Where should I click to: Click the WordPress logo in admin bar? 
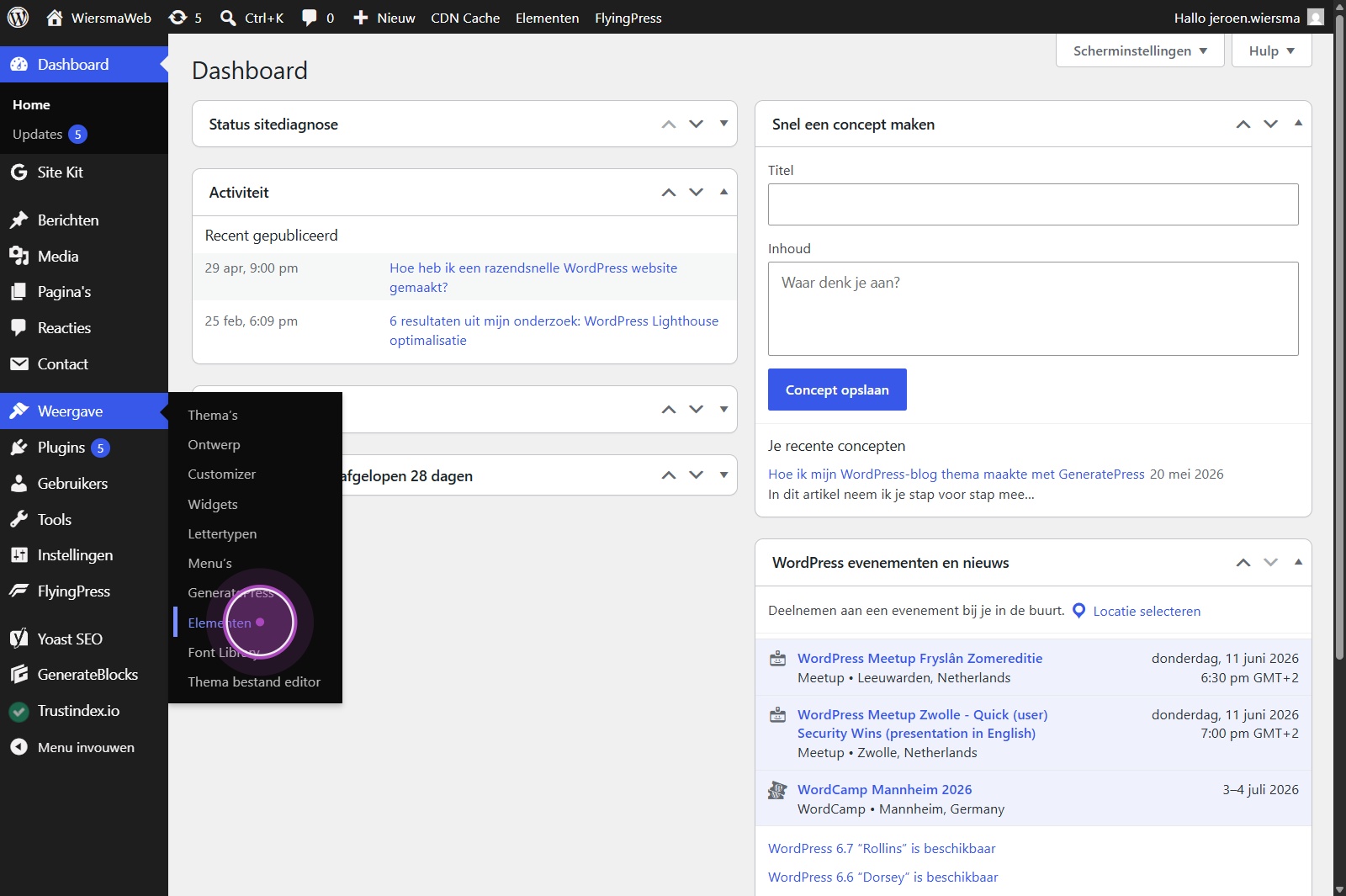pos(18,17)
